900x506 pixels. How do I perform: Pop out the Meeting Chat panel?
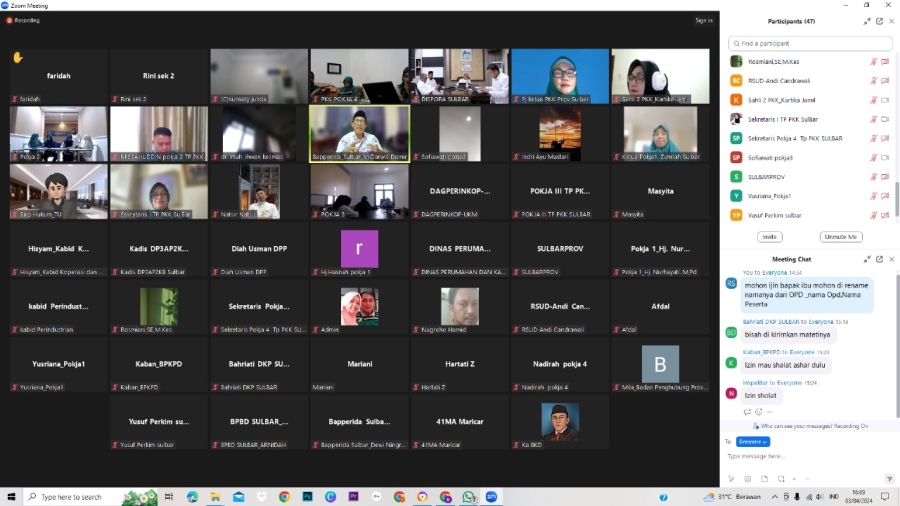tap(879, 259)
